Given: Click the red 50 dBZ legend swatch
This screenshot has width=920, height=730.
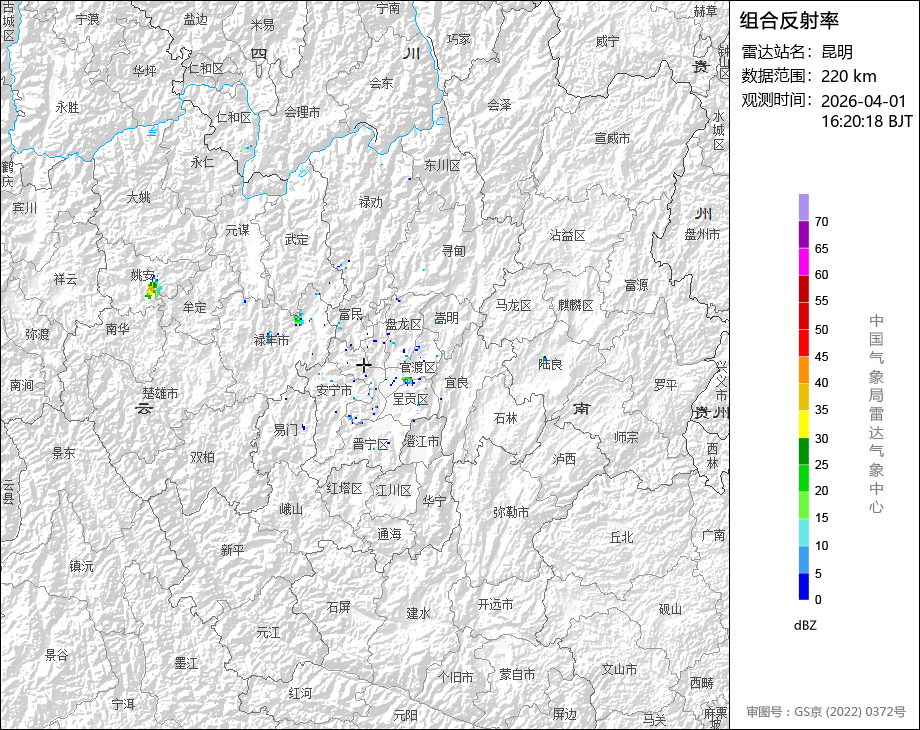Looking at the screenshot, I should tap(804, 316).
